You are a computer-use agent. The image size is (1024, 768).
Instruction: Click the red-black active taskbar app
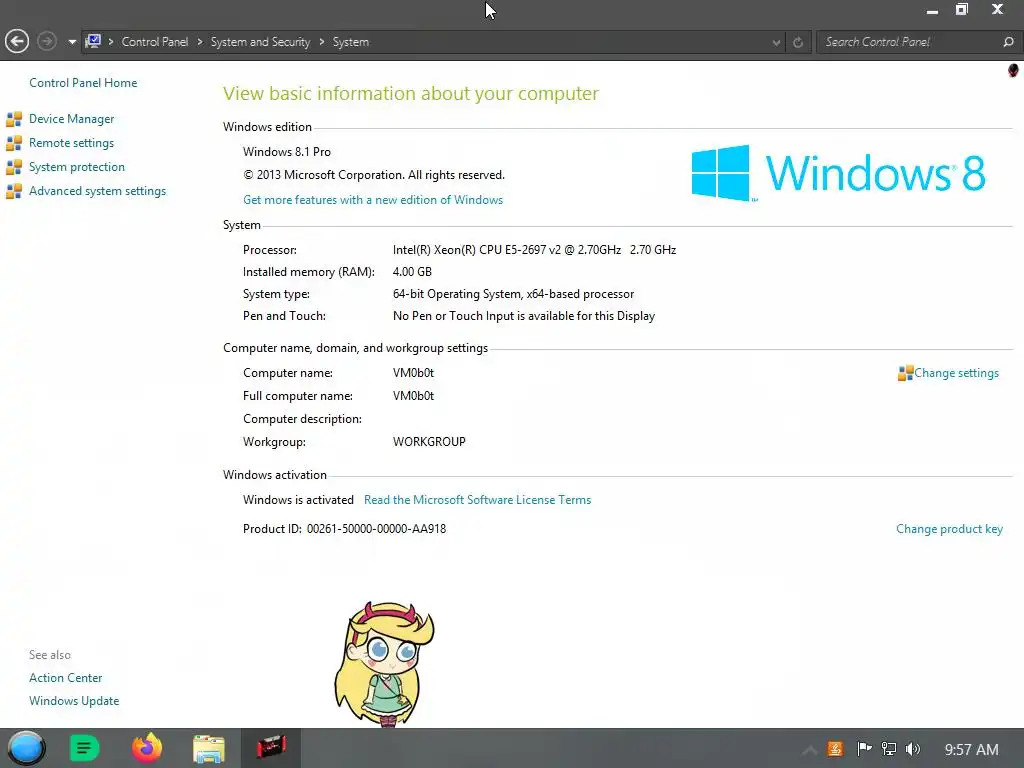point(271,748)
